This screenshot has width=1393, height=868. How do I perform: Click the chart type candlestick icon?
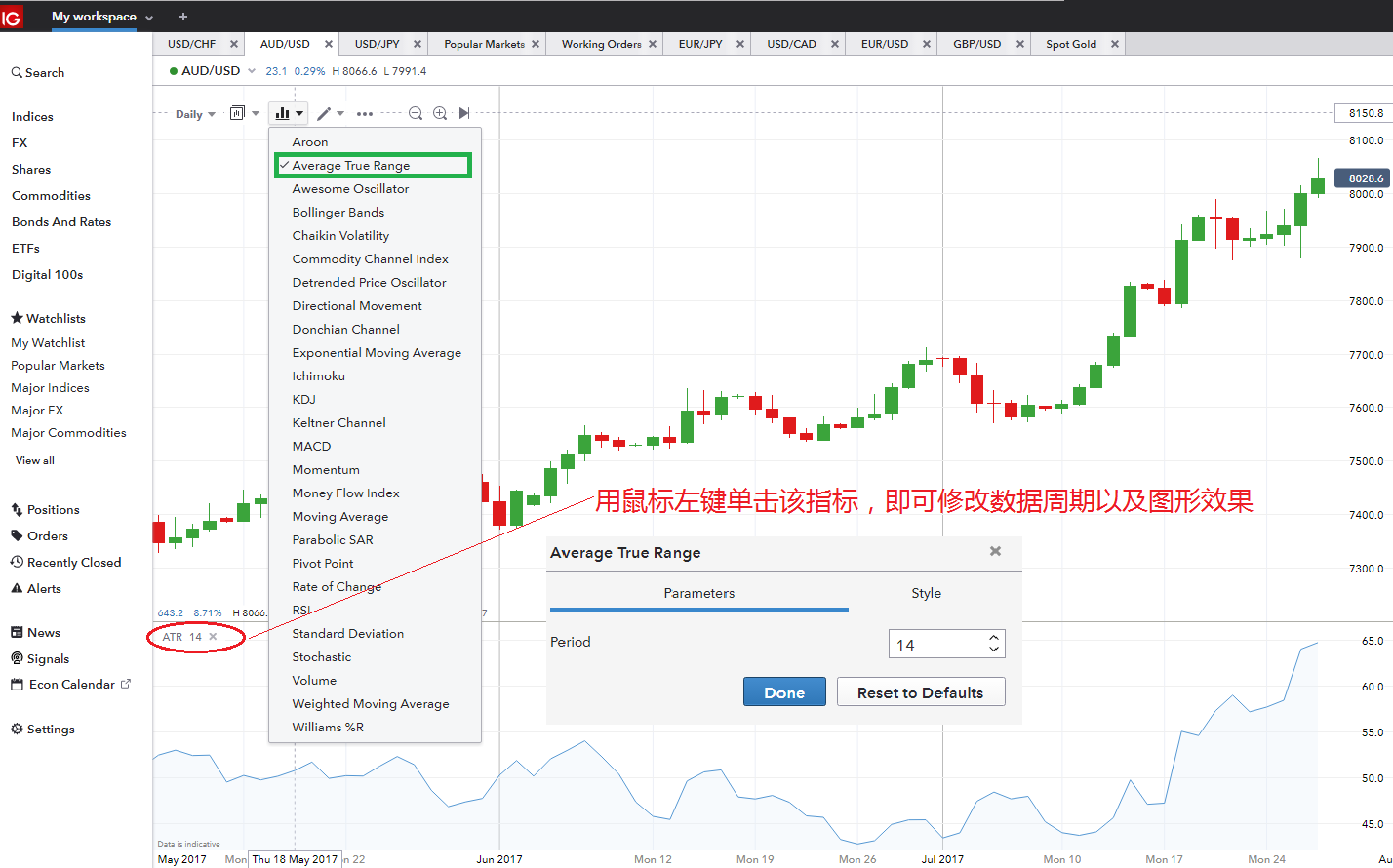237,114
